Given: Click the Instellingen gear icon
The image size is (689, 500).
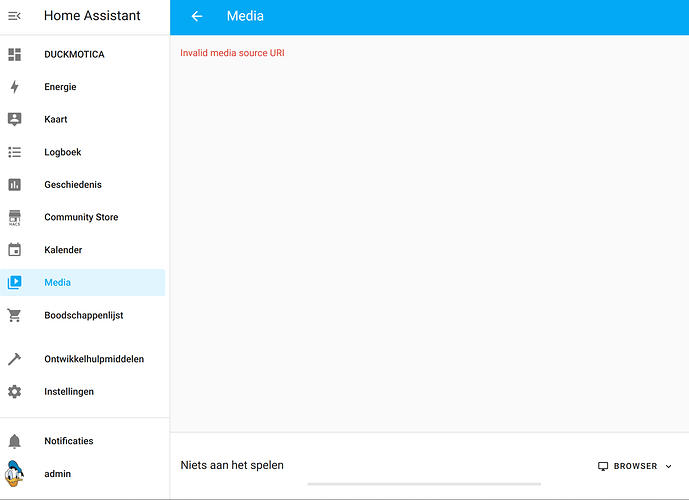Looking at the screenshot, I should click(15, 391).
